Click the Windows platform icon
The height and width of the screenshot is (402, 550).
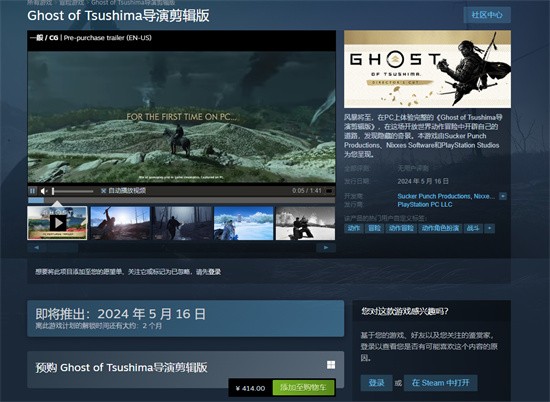click(331, 365)
